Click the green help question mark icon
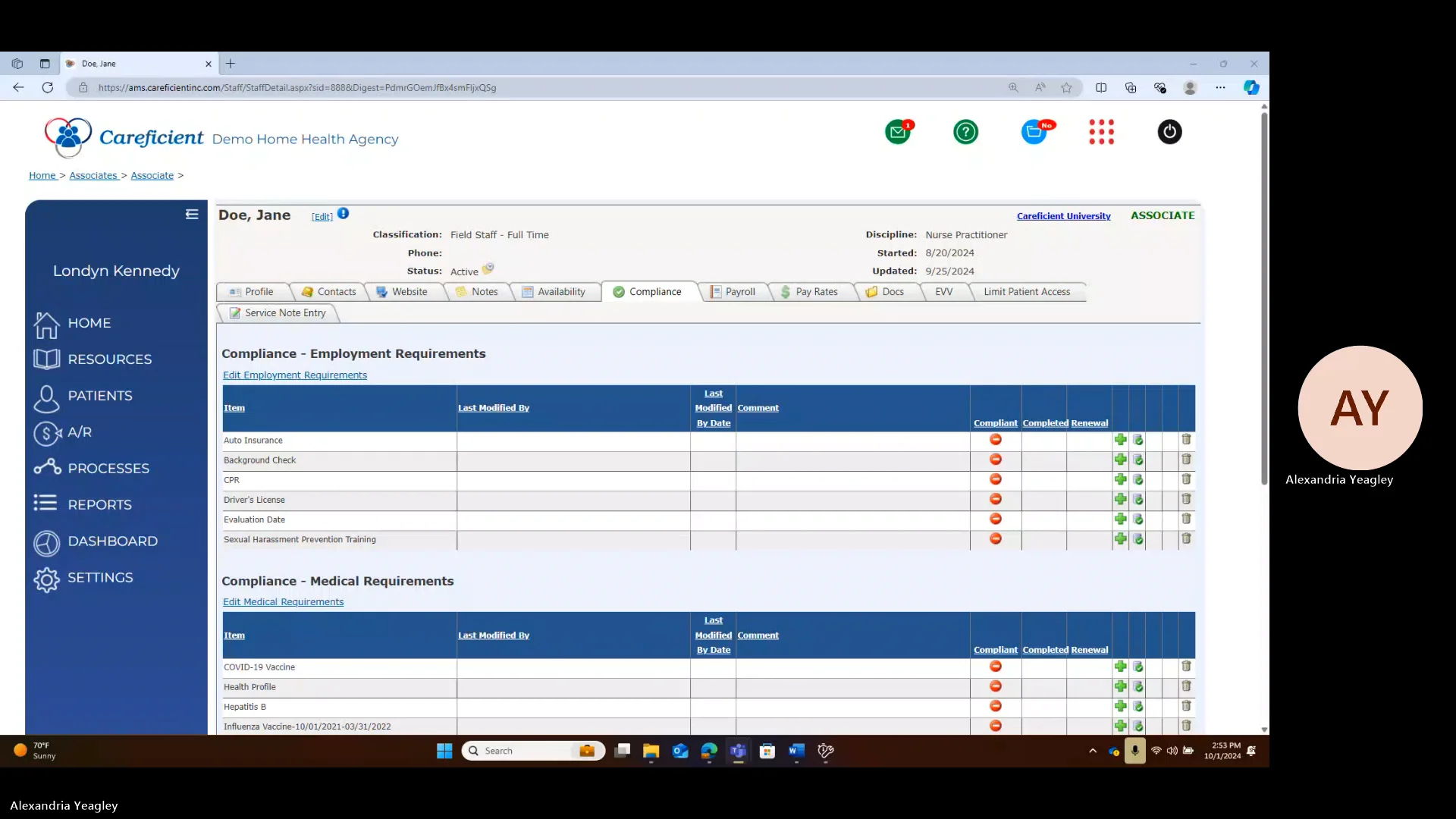Viewport: 1456px width, 819px height. click(965, 131)
